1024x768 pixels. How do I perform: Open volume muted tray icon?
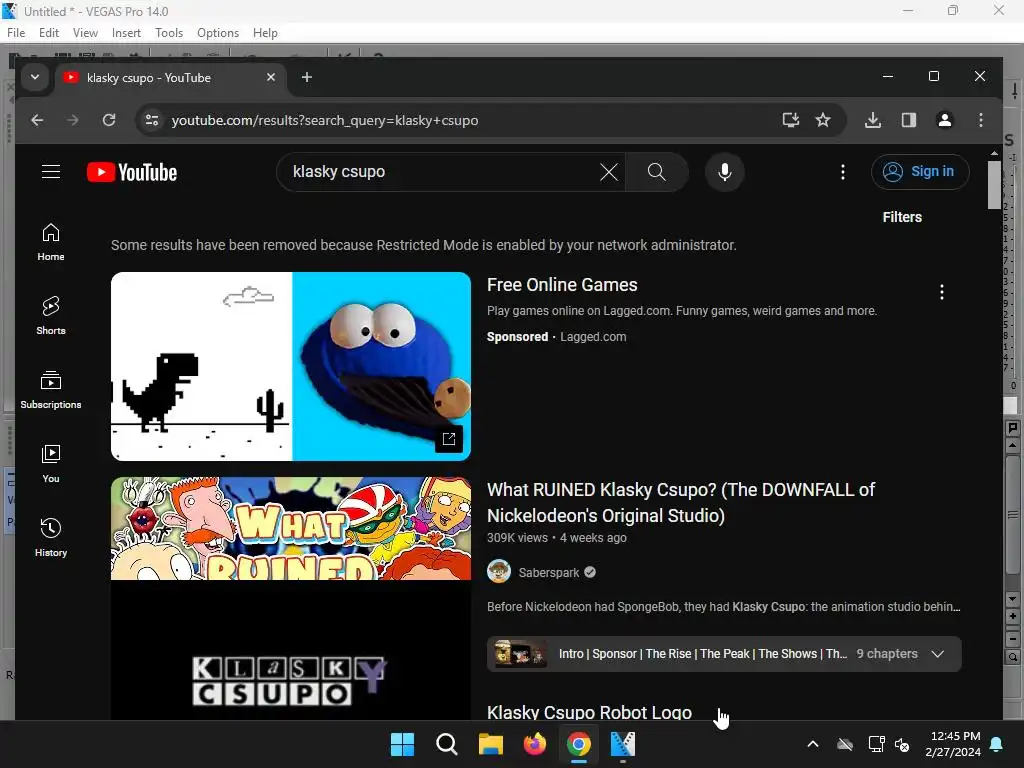(x=903, y=744)
